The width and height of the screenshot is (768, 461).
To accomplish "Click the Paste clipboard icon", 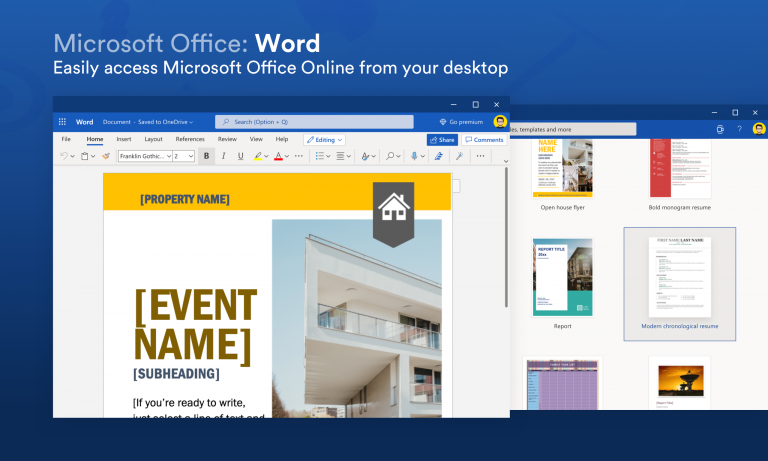I will pyautogui.click(x=85, y=156).
